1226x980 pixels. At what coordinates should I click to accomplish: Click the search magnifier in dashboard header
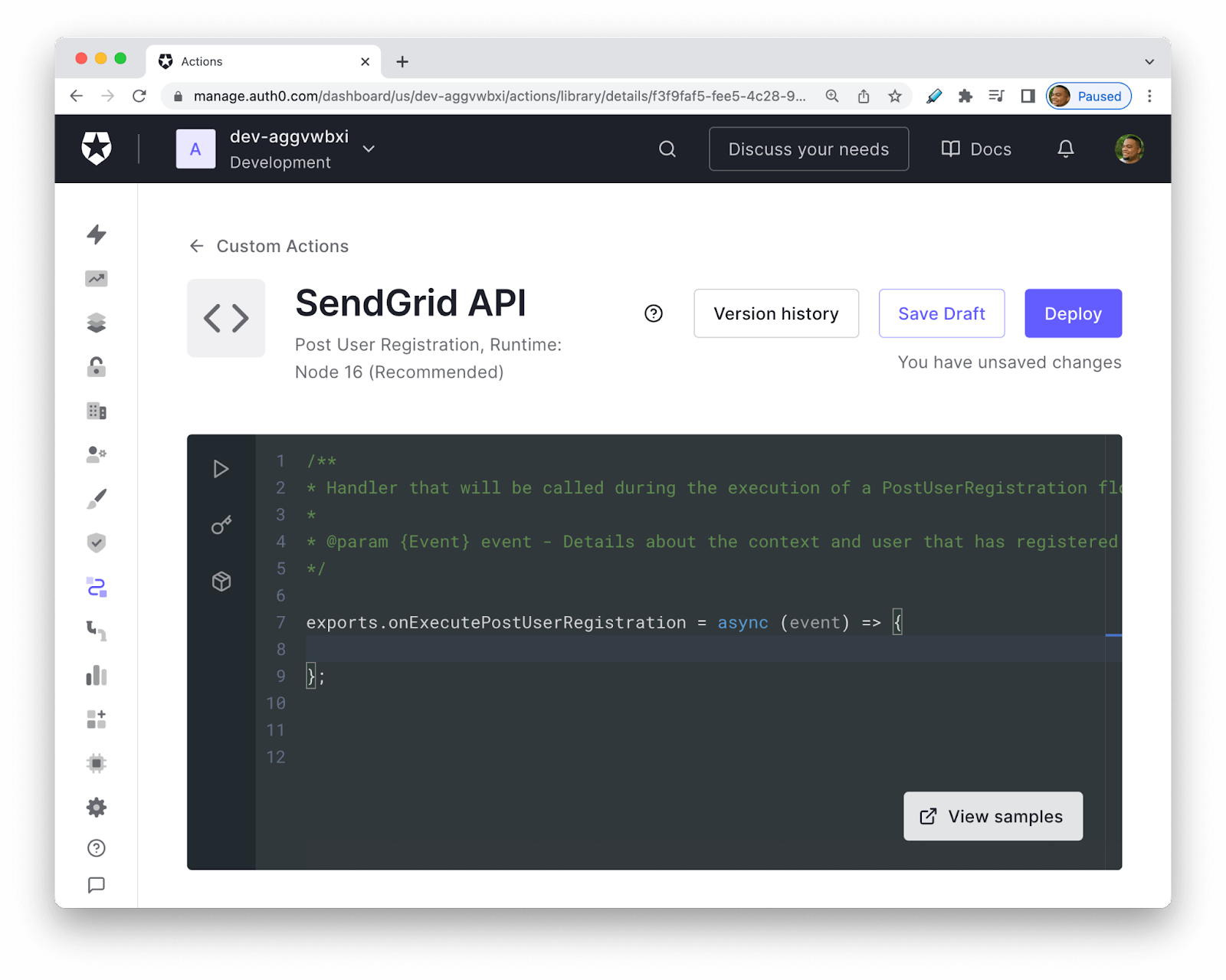click(667, 149)
